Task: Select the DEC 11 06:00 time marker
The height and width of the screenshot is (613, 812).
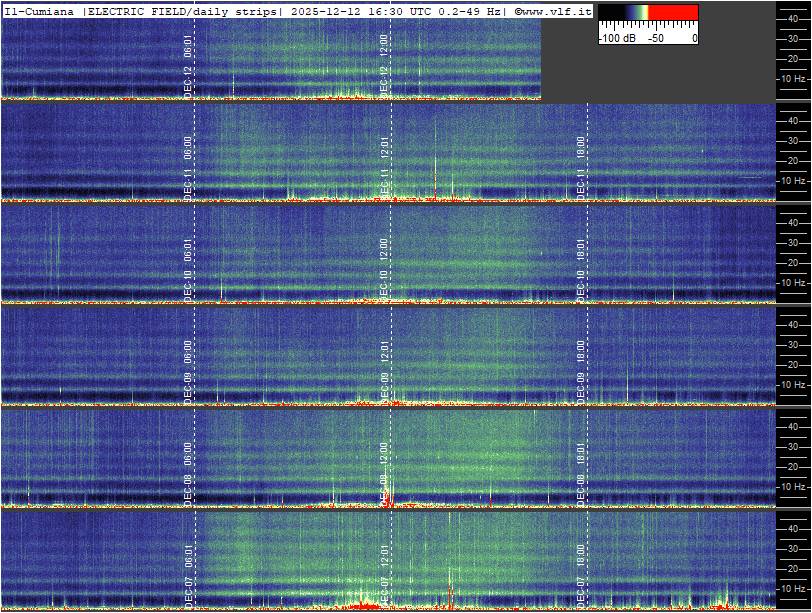Action: (188, 166)
